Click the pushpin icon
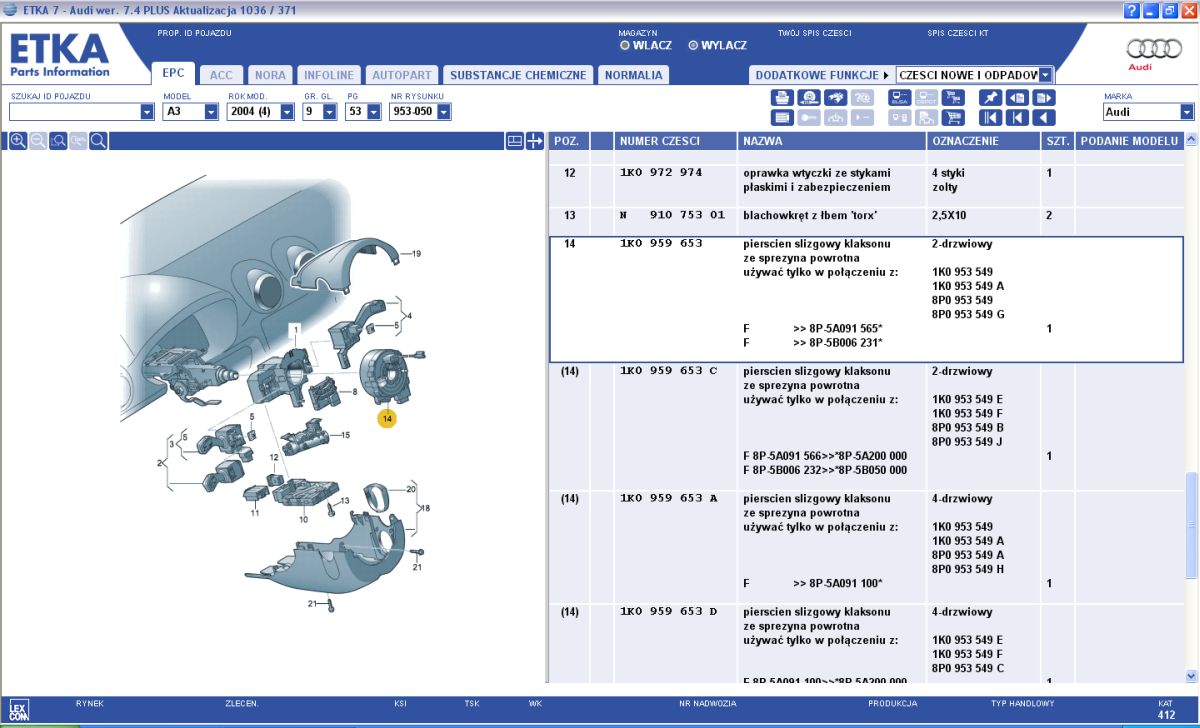The image size is (1200, 728). coord(990,98)
